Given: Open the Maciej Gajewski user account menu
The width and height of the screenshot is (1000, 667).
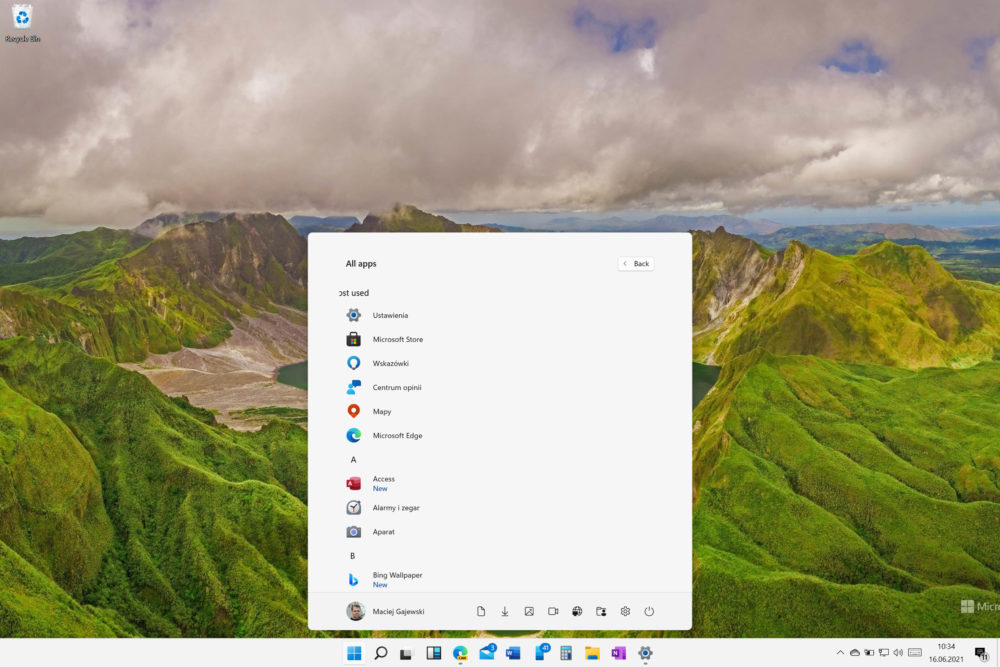Looking at the screenshot, I should [x=385, y=612].
